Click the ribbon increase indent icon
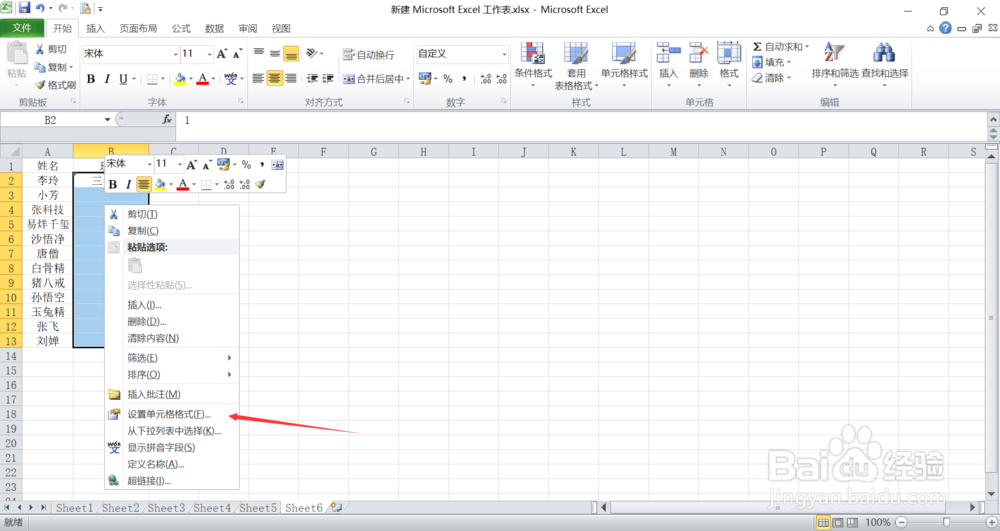This screenshot has height=531, width=1000. click(x=328, y=78)
